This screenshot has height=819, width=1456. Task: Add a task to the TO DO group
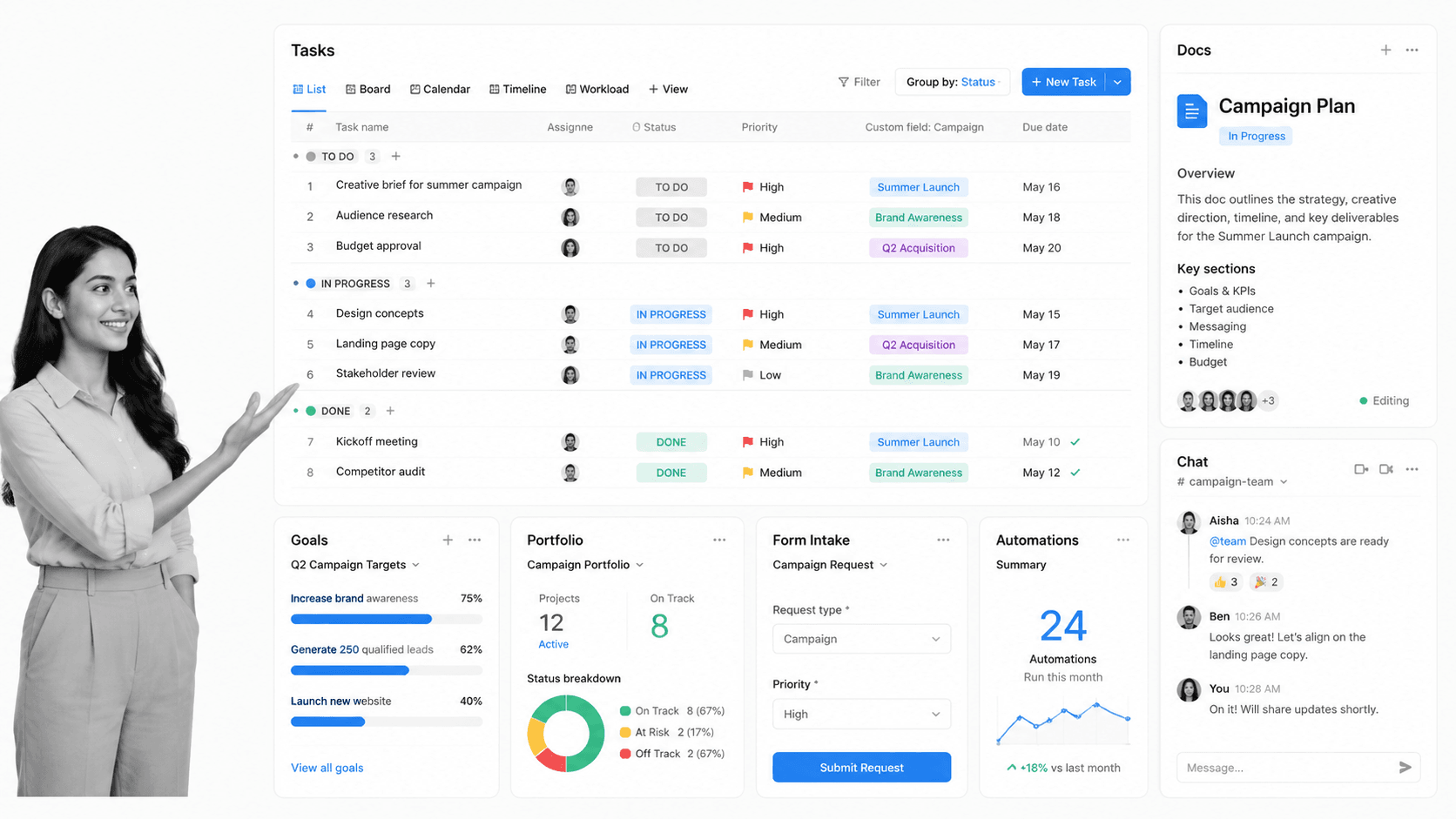pos(396,157)
